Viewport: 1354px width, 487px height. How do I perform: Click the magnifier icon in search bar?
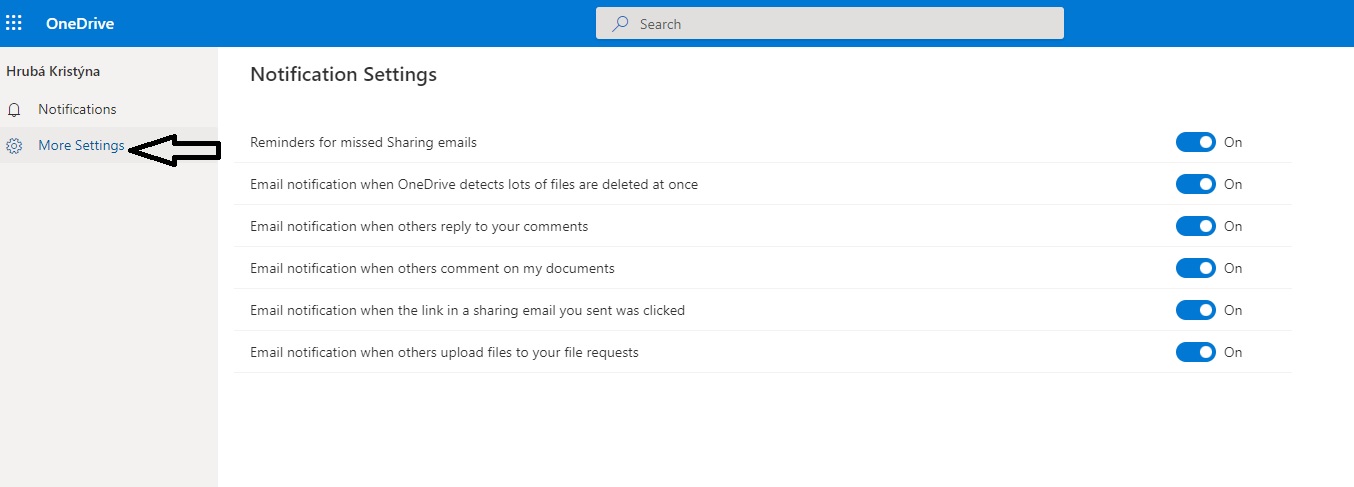click(621, 24)
